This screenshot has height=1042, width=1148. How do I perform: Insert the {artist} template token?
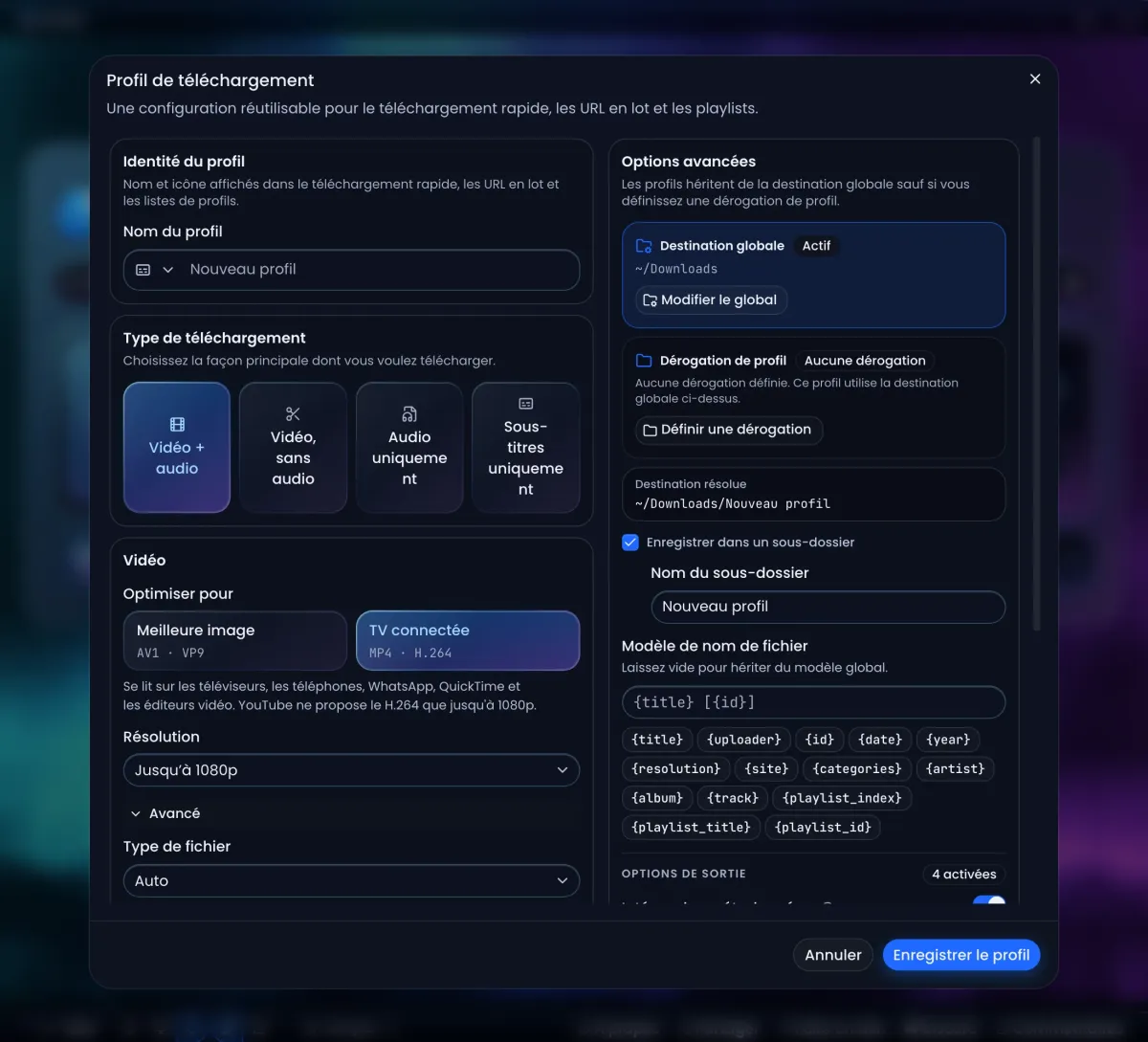[955, 768]
